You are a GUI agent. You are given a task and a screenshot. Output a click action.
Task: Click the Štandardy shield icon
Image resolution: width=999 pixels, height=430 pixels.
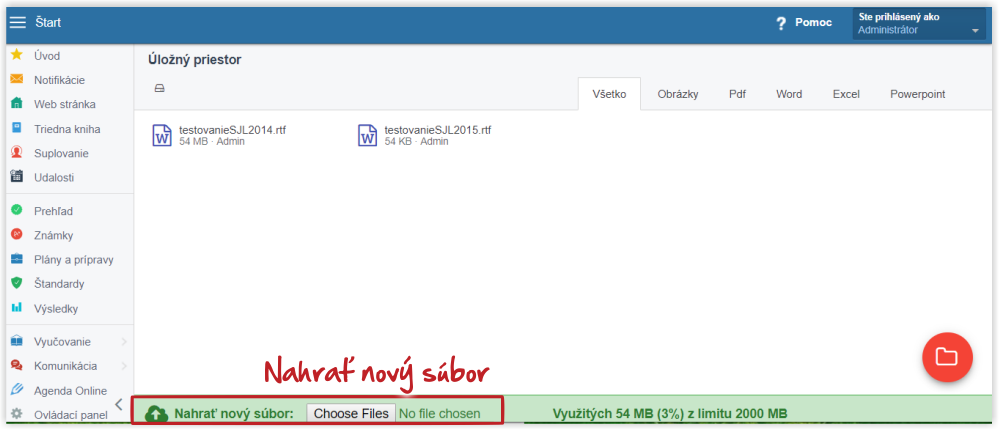coord(17,283)
